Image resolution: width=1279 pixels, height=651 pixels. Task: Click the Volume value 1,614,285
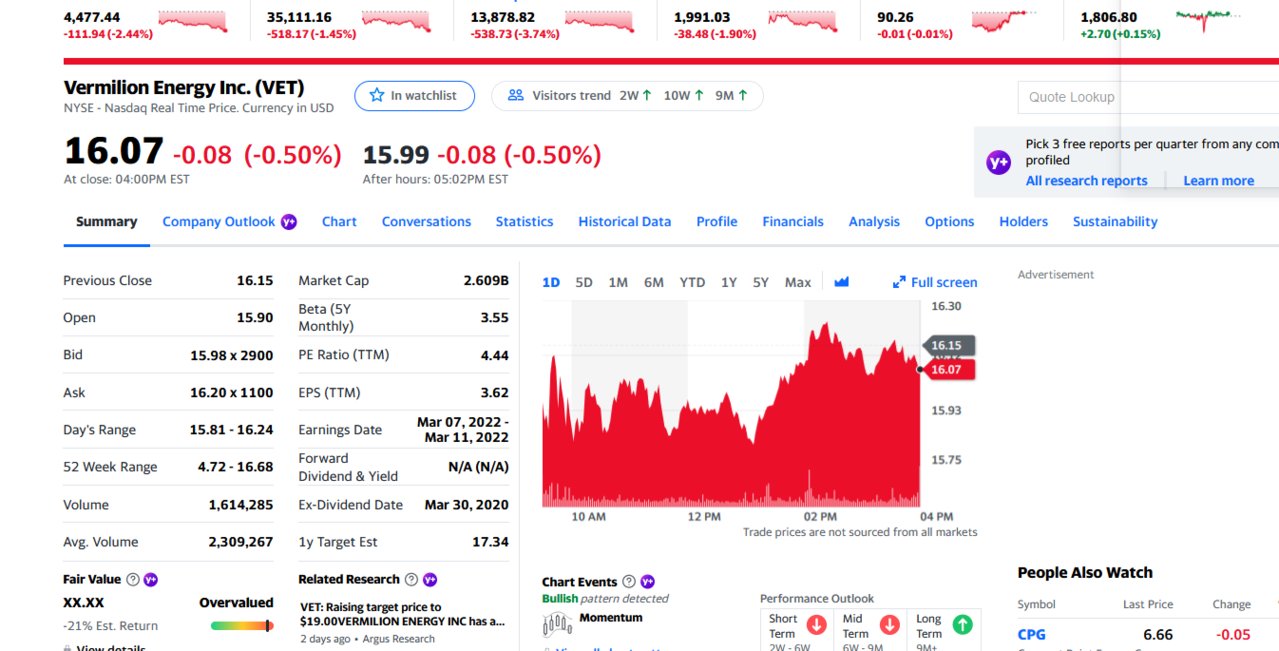pyautogui.click(x=241, y=505)
